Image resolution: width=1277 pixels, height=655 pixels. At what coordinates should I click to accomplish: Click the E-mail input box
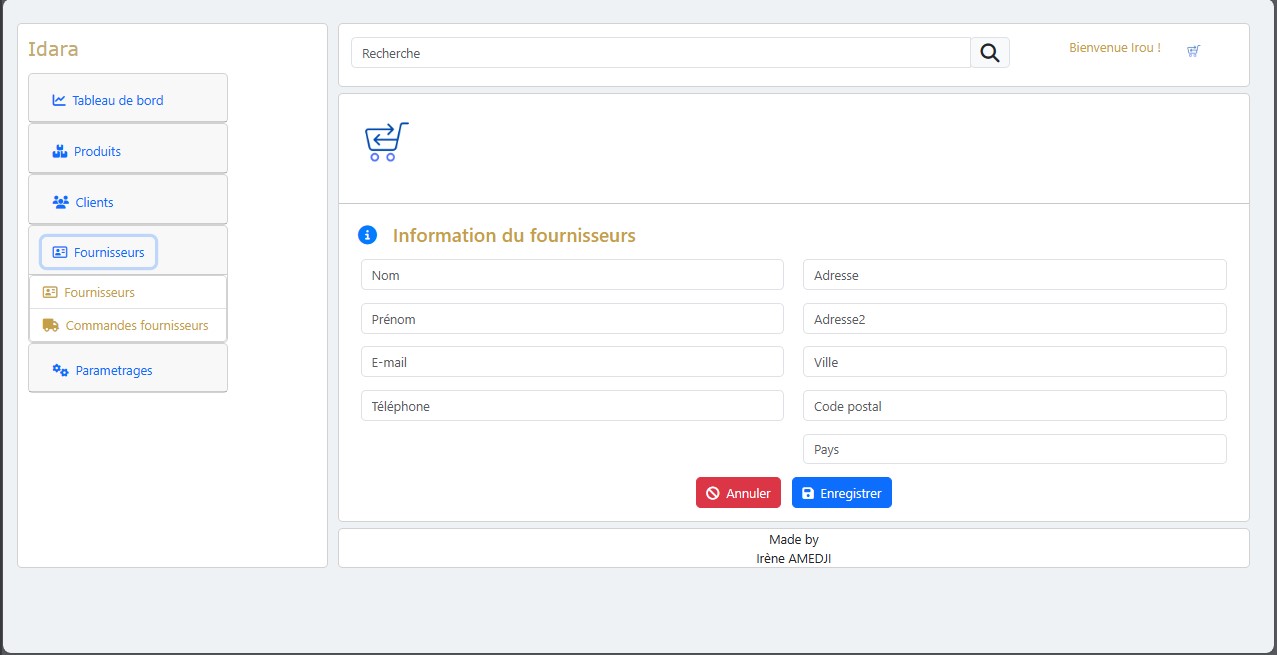pos(571,362)
